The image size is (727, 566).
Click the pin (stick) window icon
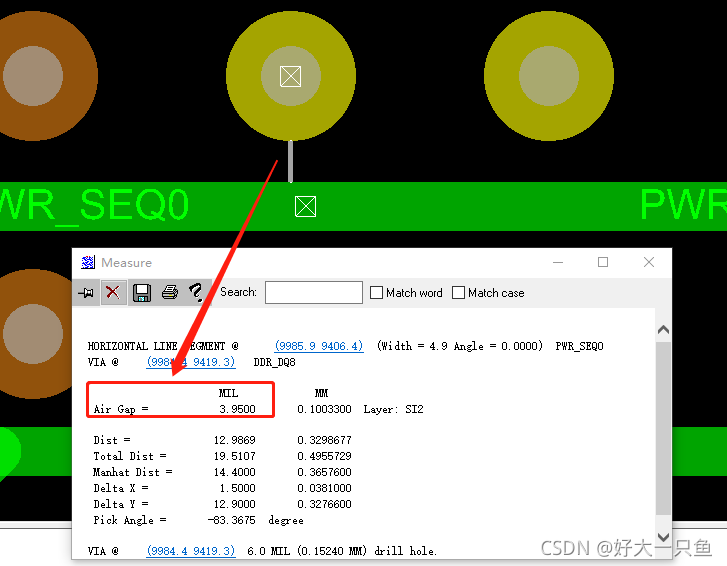click(87, 292)
